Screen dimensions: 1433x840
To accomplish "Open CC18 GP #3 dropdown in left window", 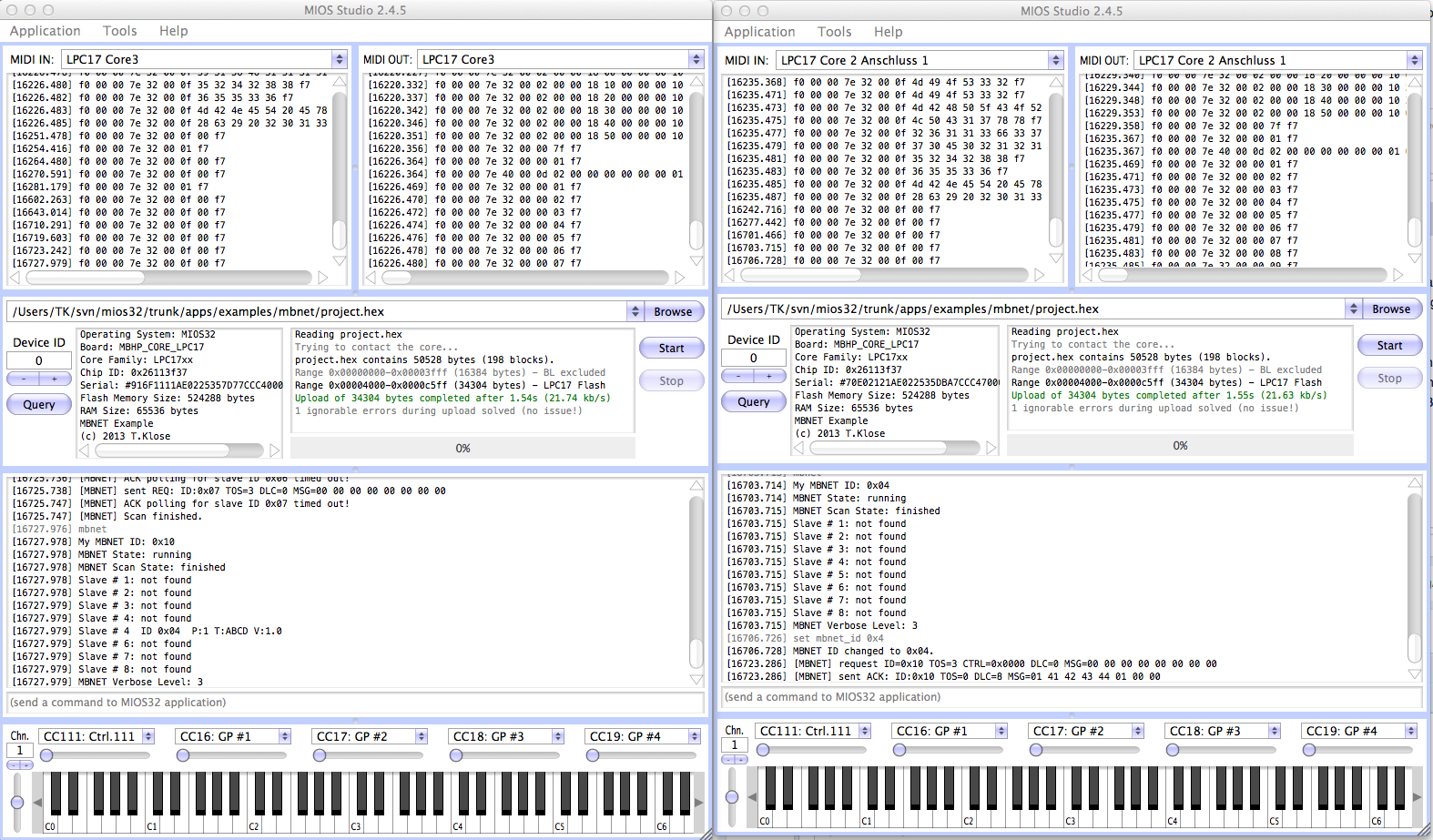I will 507,736.
